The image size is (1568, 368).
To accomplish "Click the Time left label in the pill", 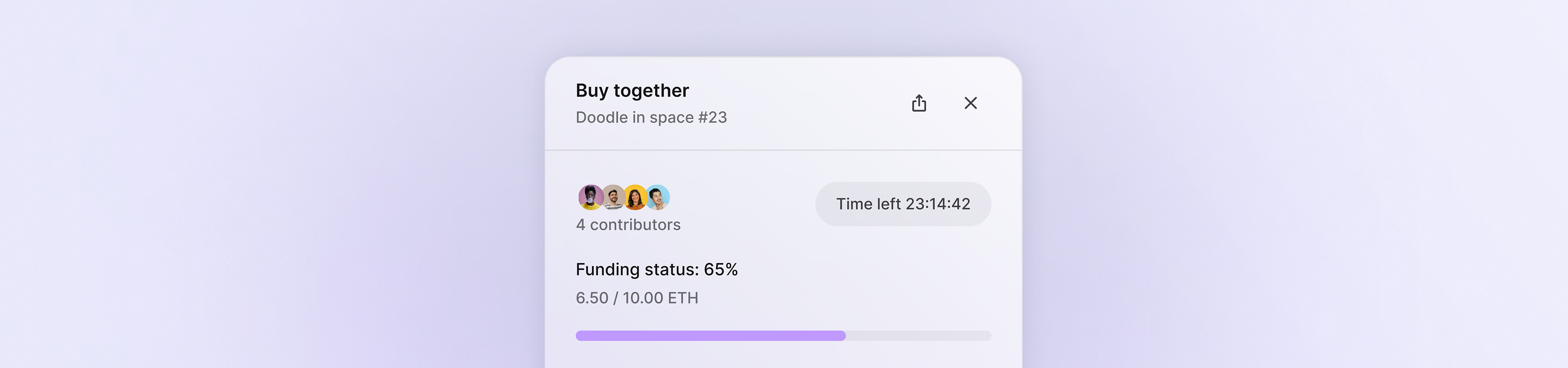I will pyautogui.click(x=869, y=204).
